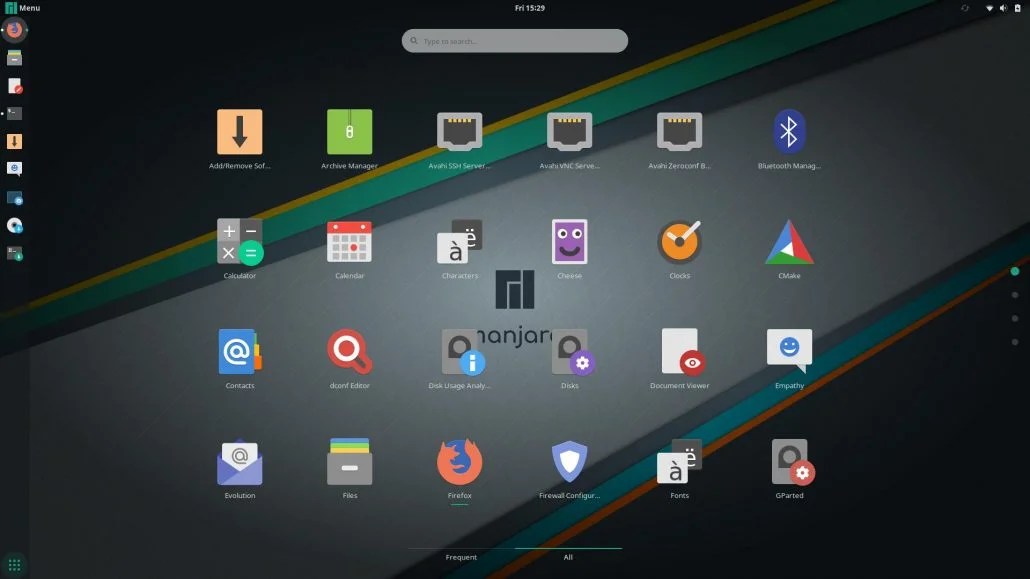Launch Empathy chat client from the grid
This screenshot has width=1030, height=579.
click(x=789, y=358)
